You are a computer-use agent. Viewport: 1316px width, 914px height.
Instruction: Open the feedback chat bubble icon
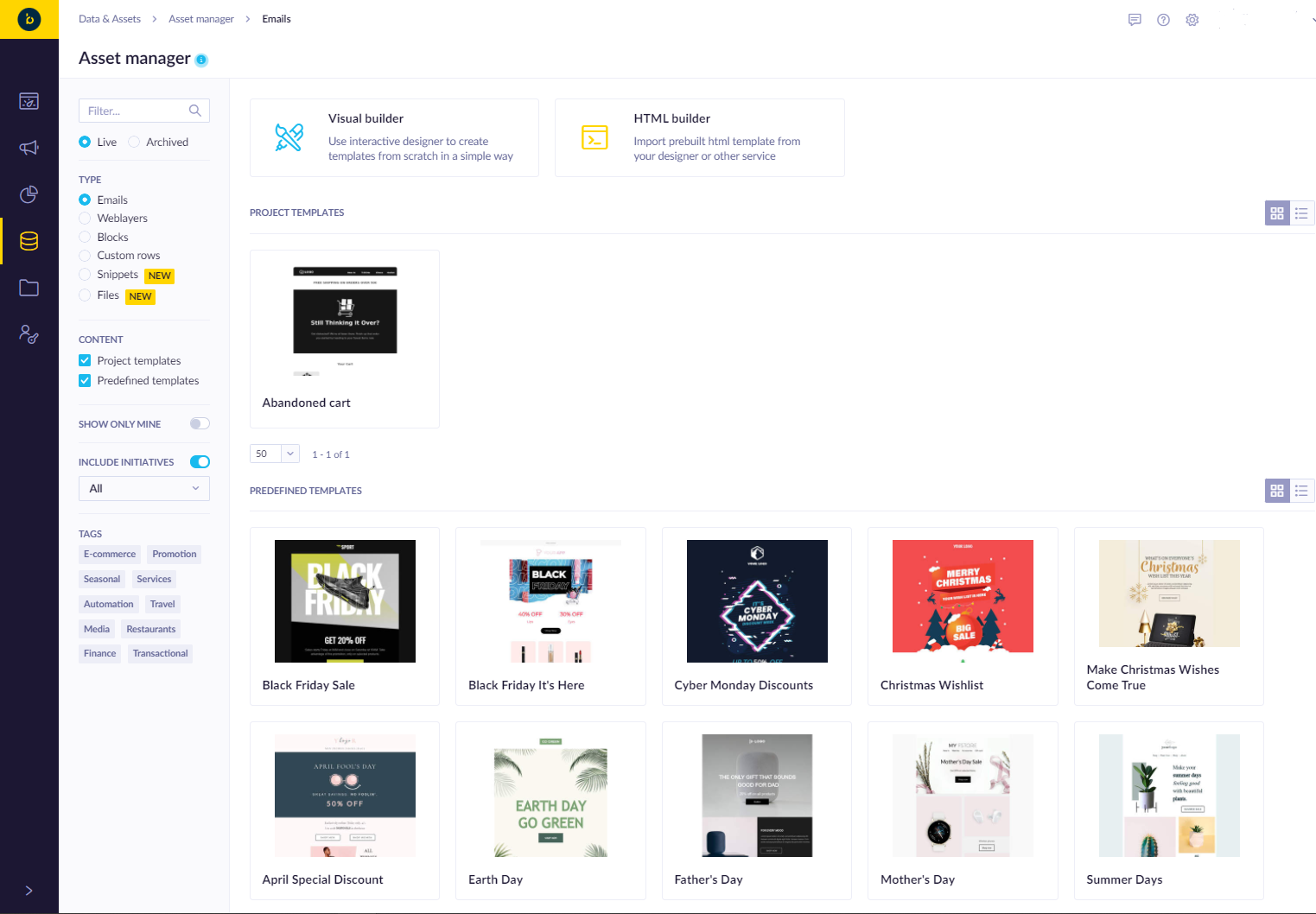tap(1134, 19)
